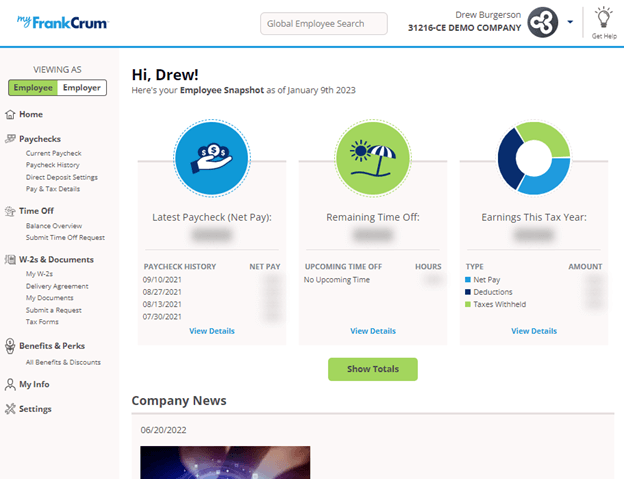Click the W-2s & Documents sidebar icon
This screenshot has width=624, height=479.
pyautogui.click(x=10, y=259)
